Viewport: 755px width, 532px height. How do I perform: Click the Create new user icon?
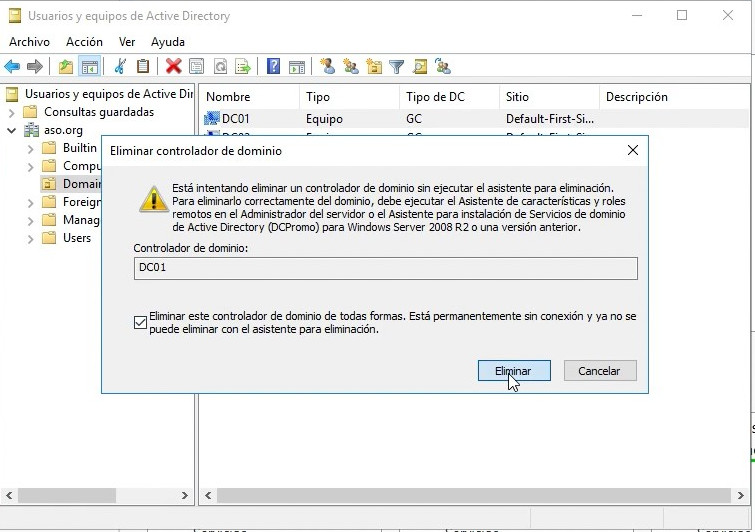[x=327, y=67]
